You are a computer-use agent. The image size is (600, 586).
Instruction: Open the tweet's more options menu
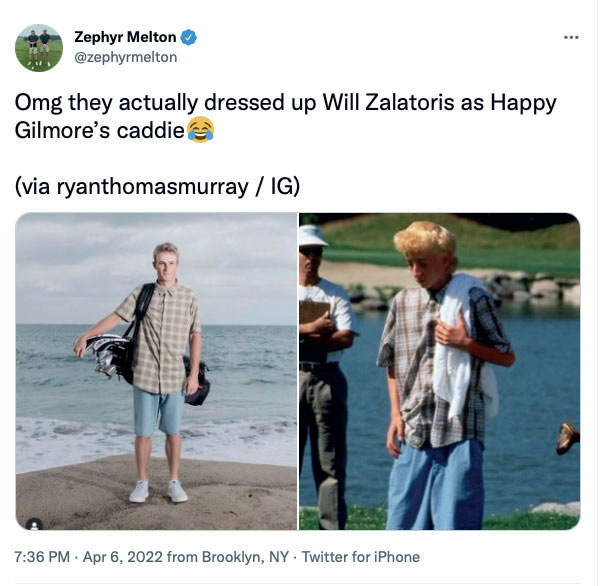[571, 38]
